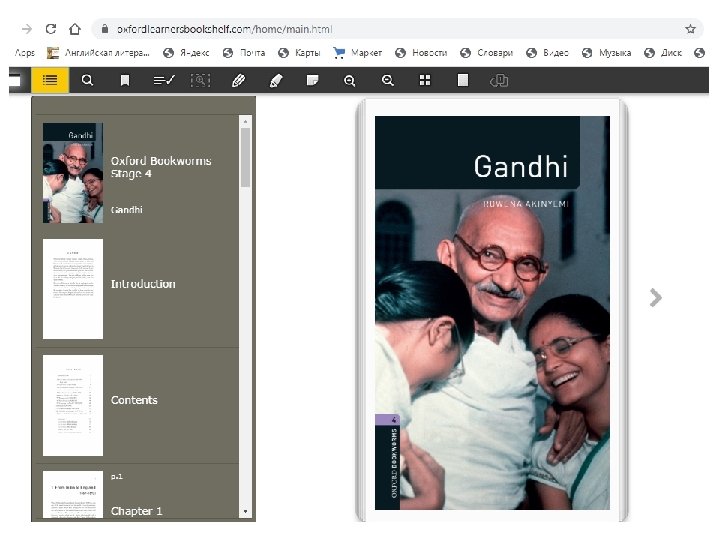The width and height of the screenshot is (720, 540).
Task: Open the Почта bookmark
Action: [244, 53]
